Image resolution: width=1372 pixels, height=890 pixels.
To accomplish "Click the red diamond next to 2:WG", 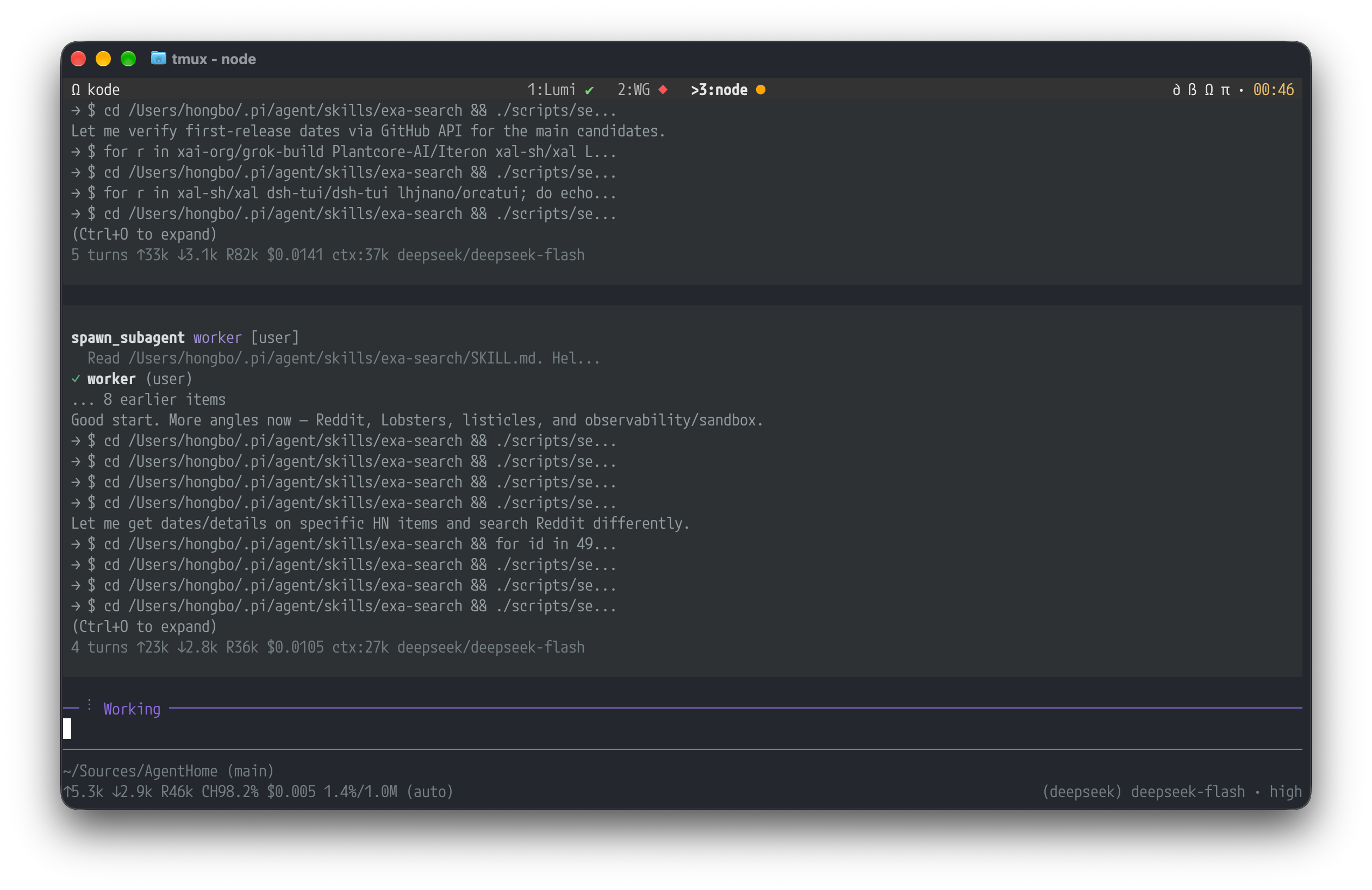I will tap(664, 90).
